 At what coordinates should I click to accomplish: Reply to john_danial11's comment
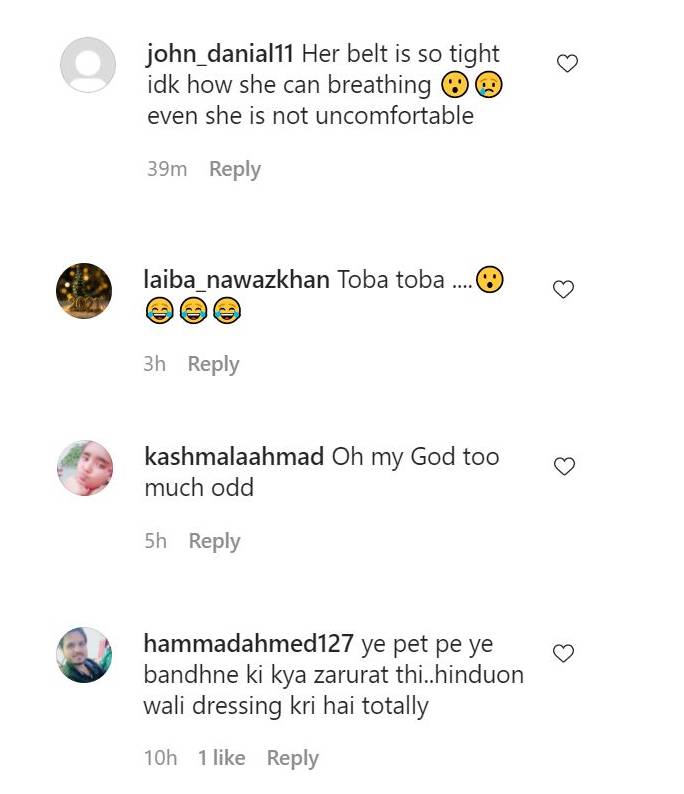[235, 169]
